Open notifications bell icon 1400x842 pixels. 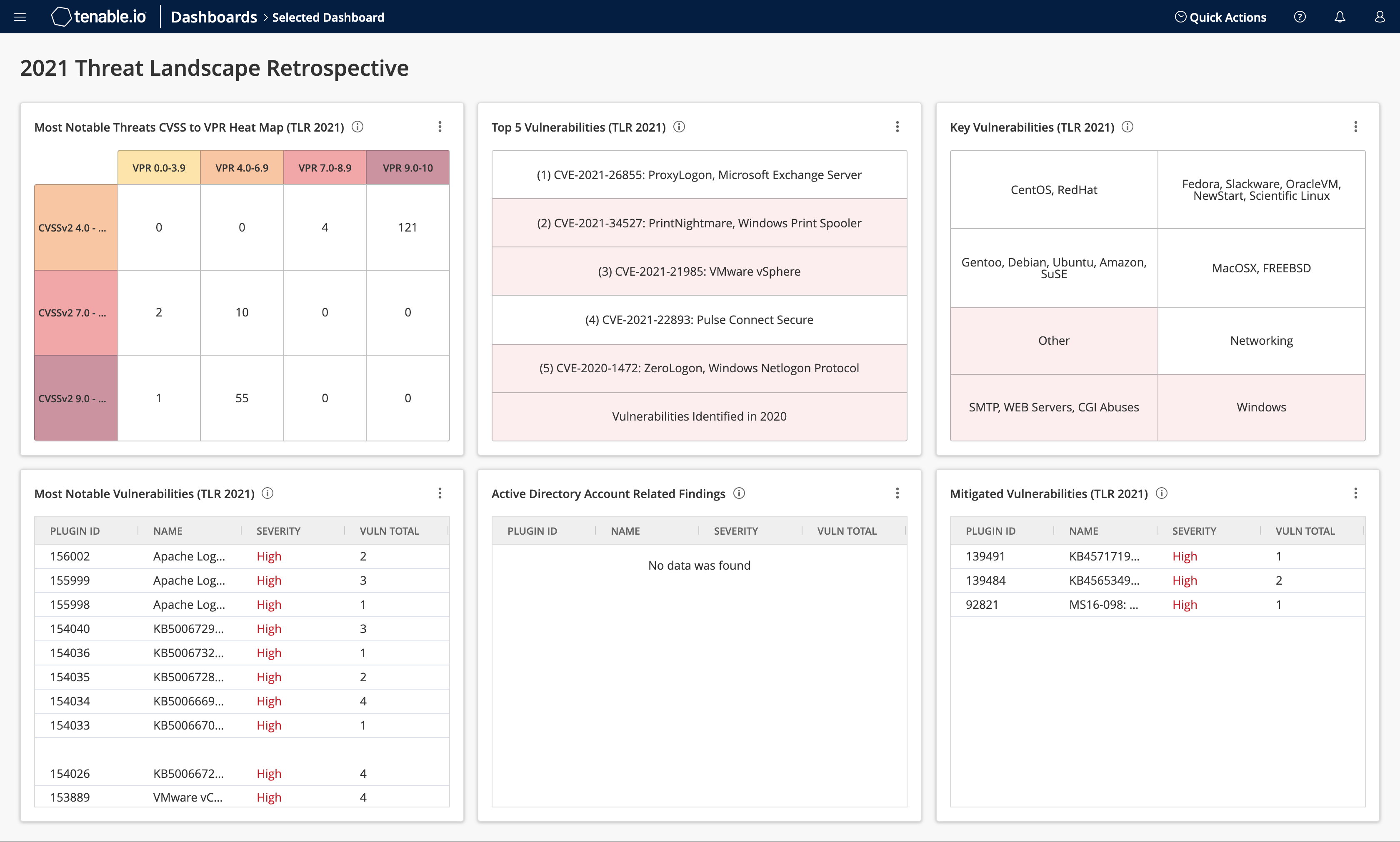(1340, 17)
